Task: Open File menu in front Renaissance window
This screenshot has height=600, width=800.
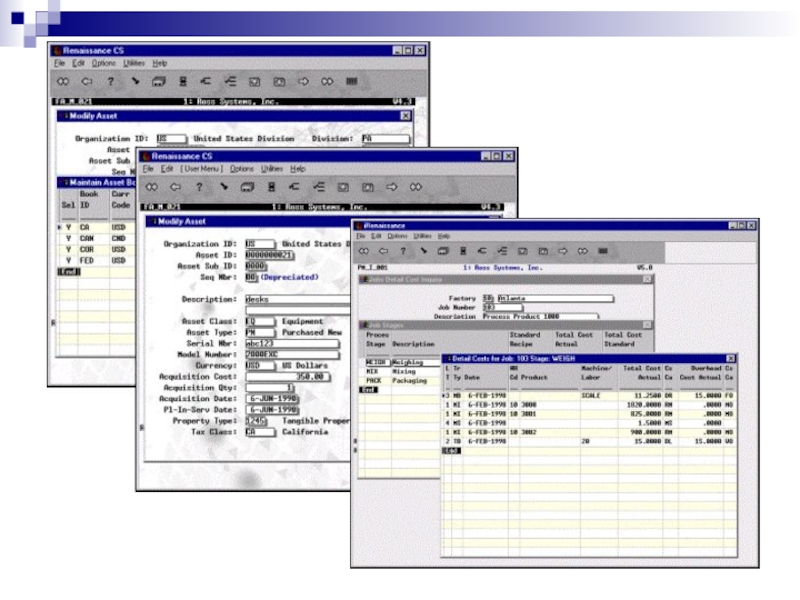Action: point(361,236)
